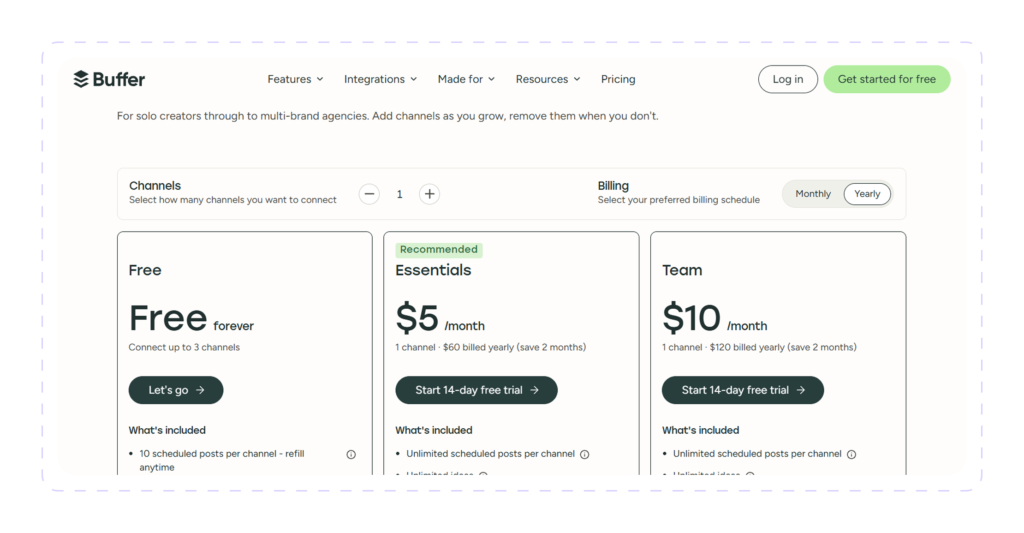Click '$60 billed yearly' text
The height and width of the screenshot is (533, 1024).
coord(478,347)
